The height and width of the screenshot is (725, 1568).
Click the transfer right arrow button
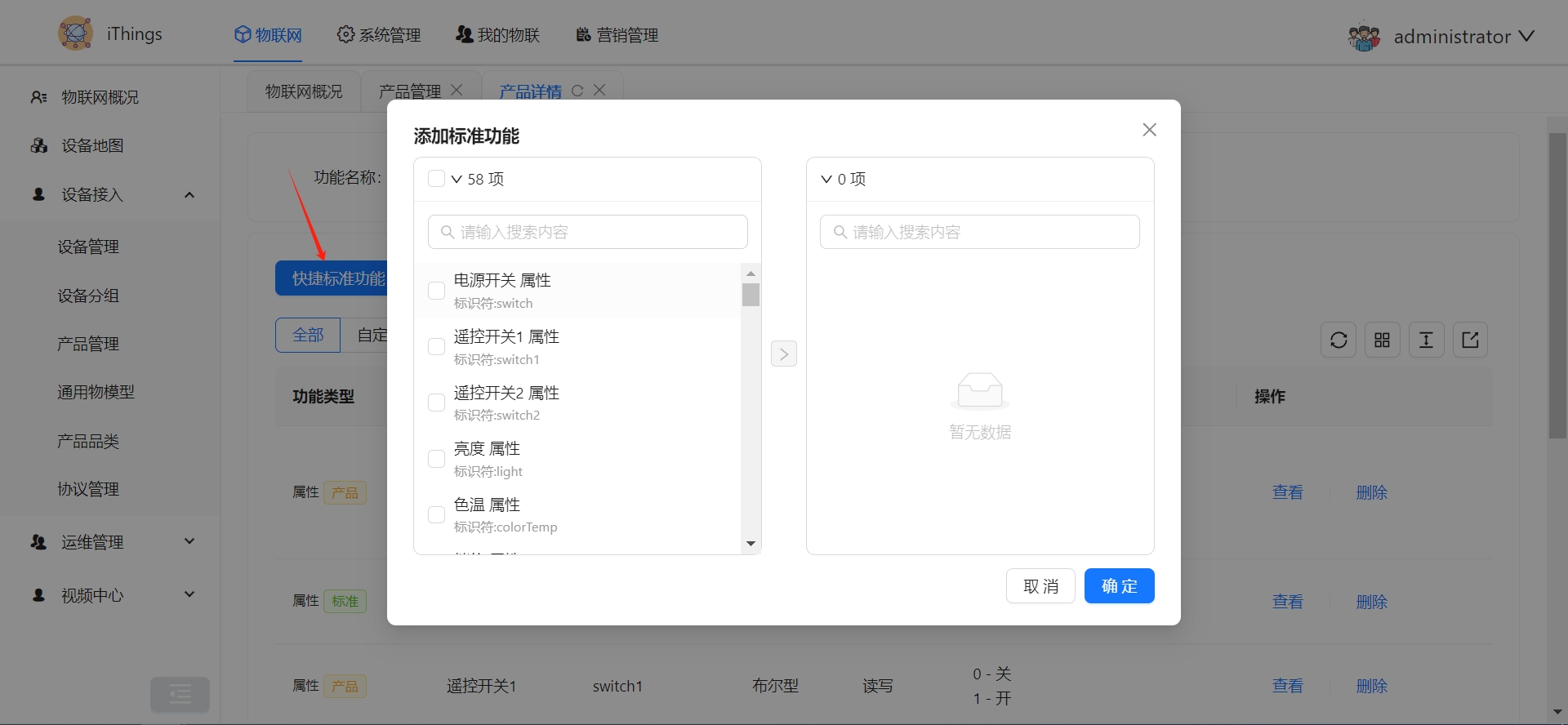point(783,354)
